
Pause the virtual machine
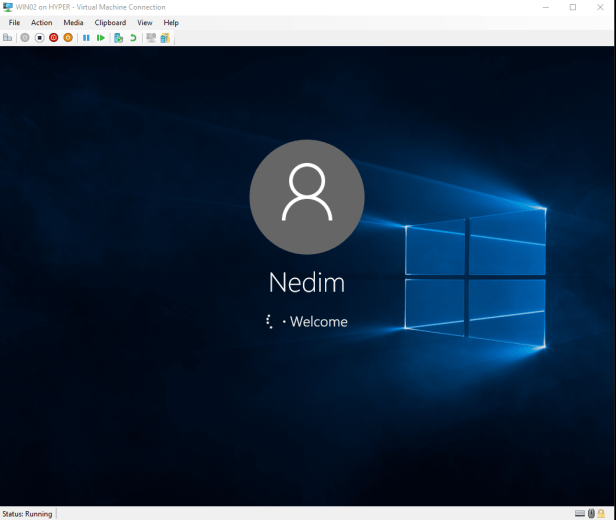(86, 38)
